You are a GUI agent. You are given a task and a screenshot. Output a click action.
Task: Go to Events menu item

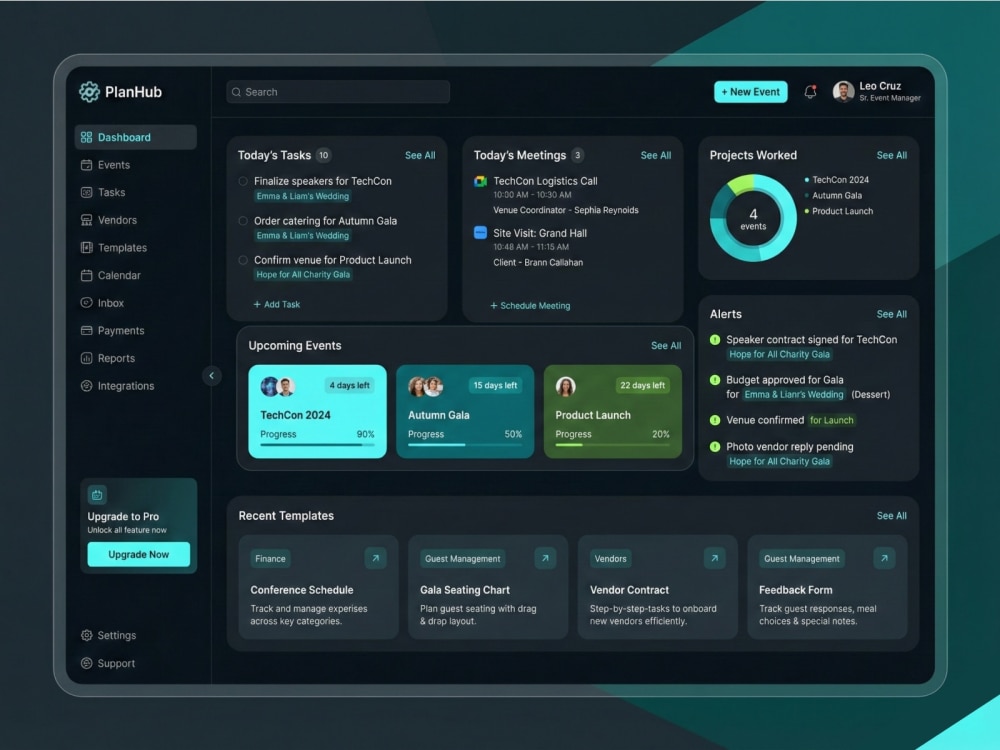[x=136, y=165]
